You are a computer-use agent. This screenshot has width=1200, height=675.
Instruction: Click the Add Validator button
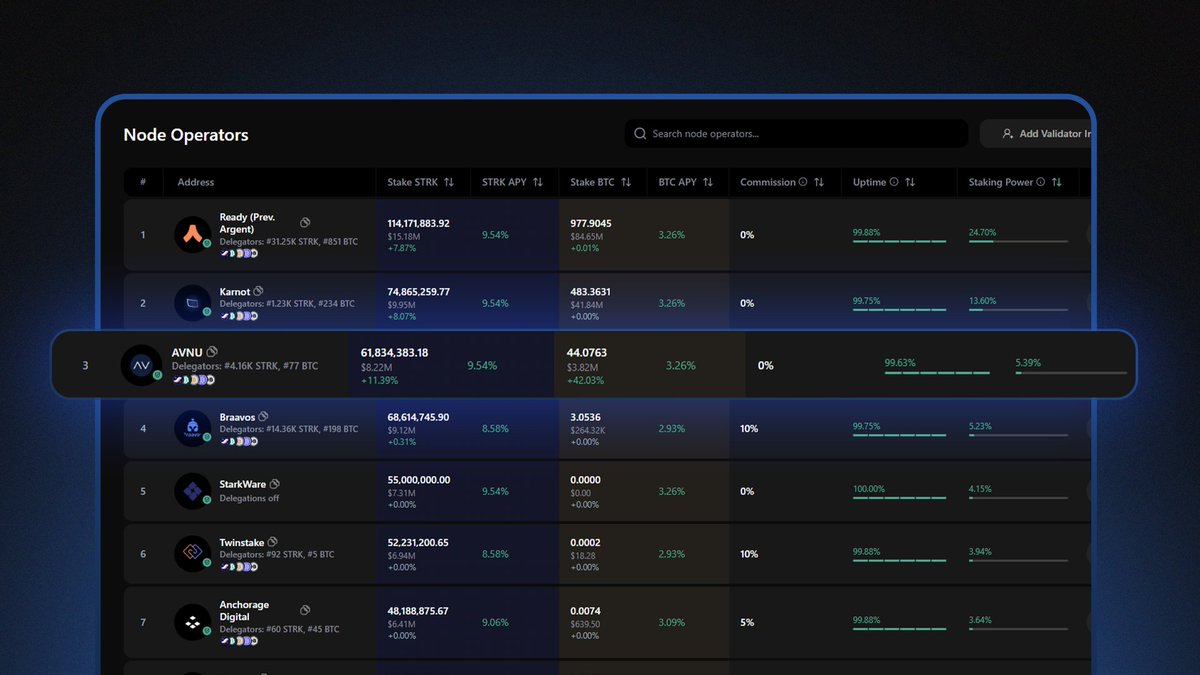(x=1038, y=134)
